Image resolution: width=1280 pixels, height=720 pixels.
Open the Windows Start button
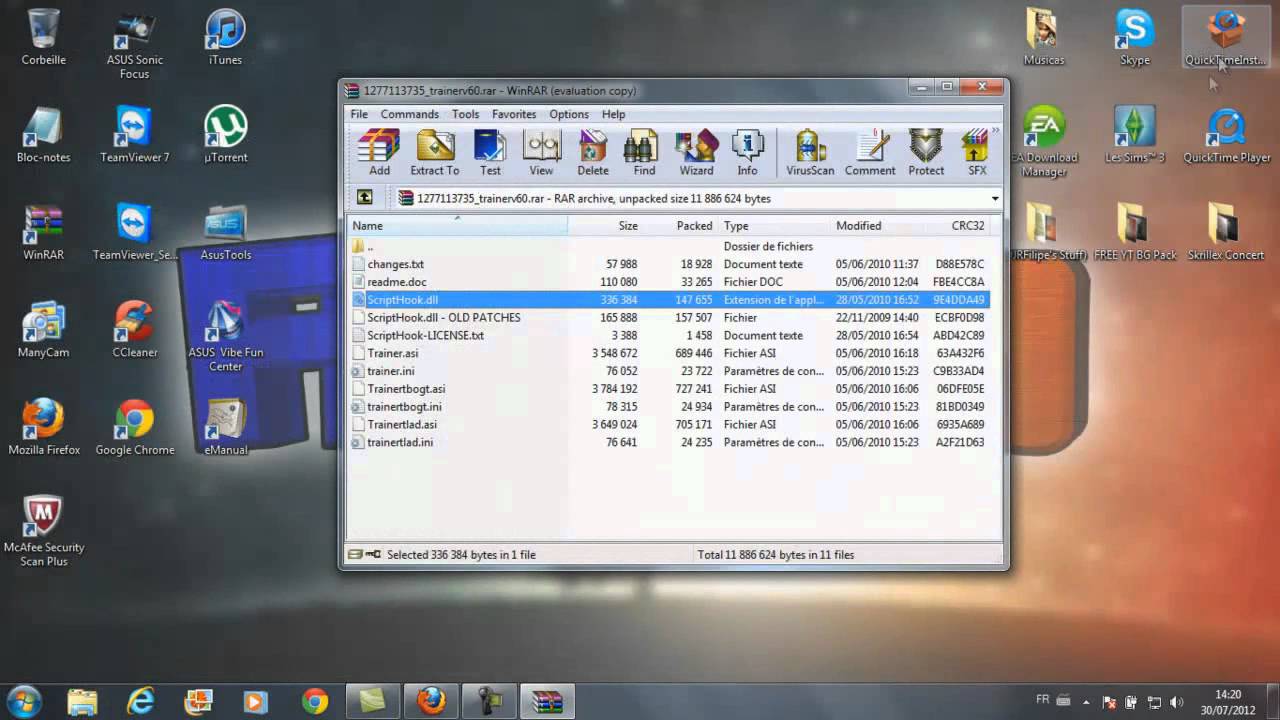coord(23,701)
